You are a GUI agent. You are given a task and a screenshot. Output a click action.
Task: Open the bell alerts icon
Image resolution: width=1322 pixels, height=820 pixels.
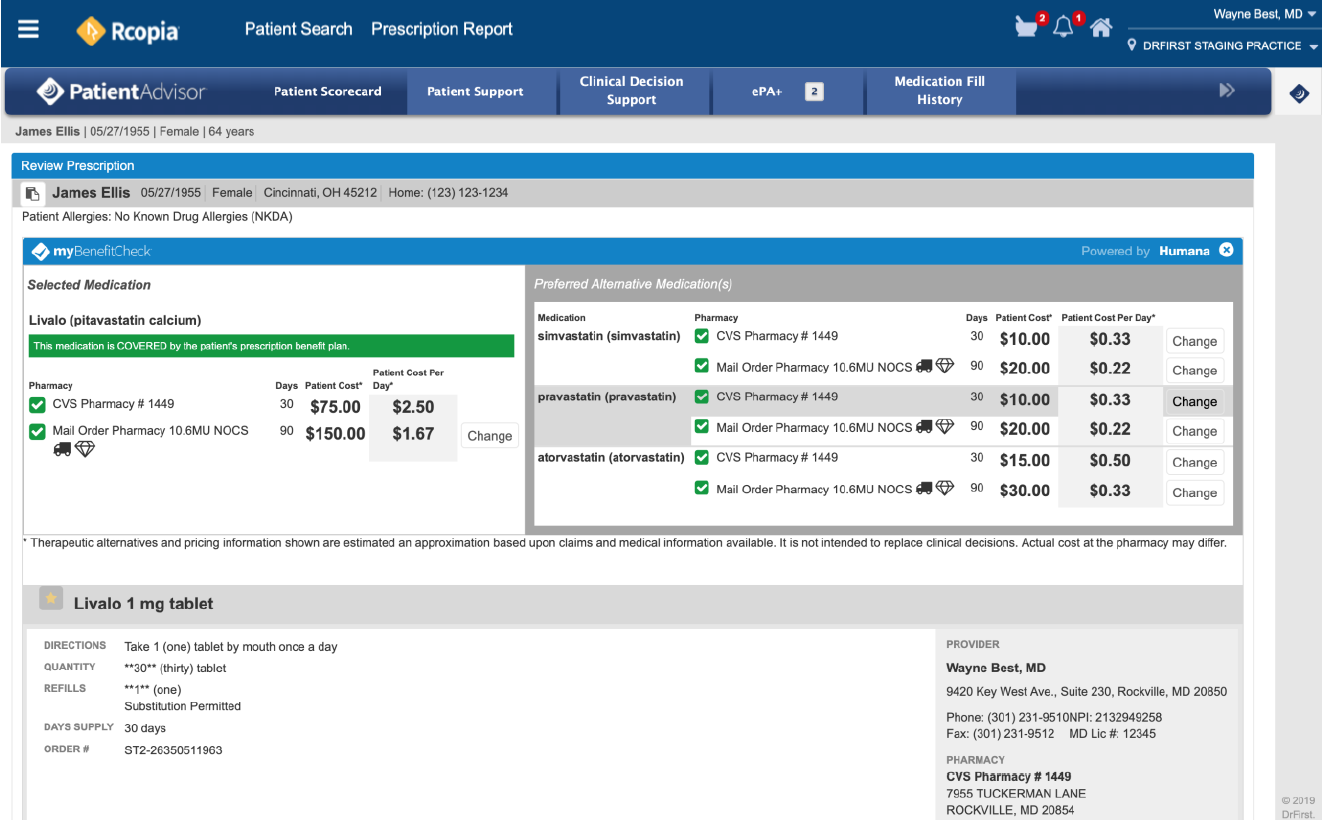[1063, 28]
